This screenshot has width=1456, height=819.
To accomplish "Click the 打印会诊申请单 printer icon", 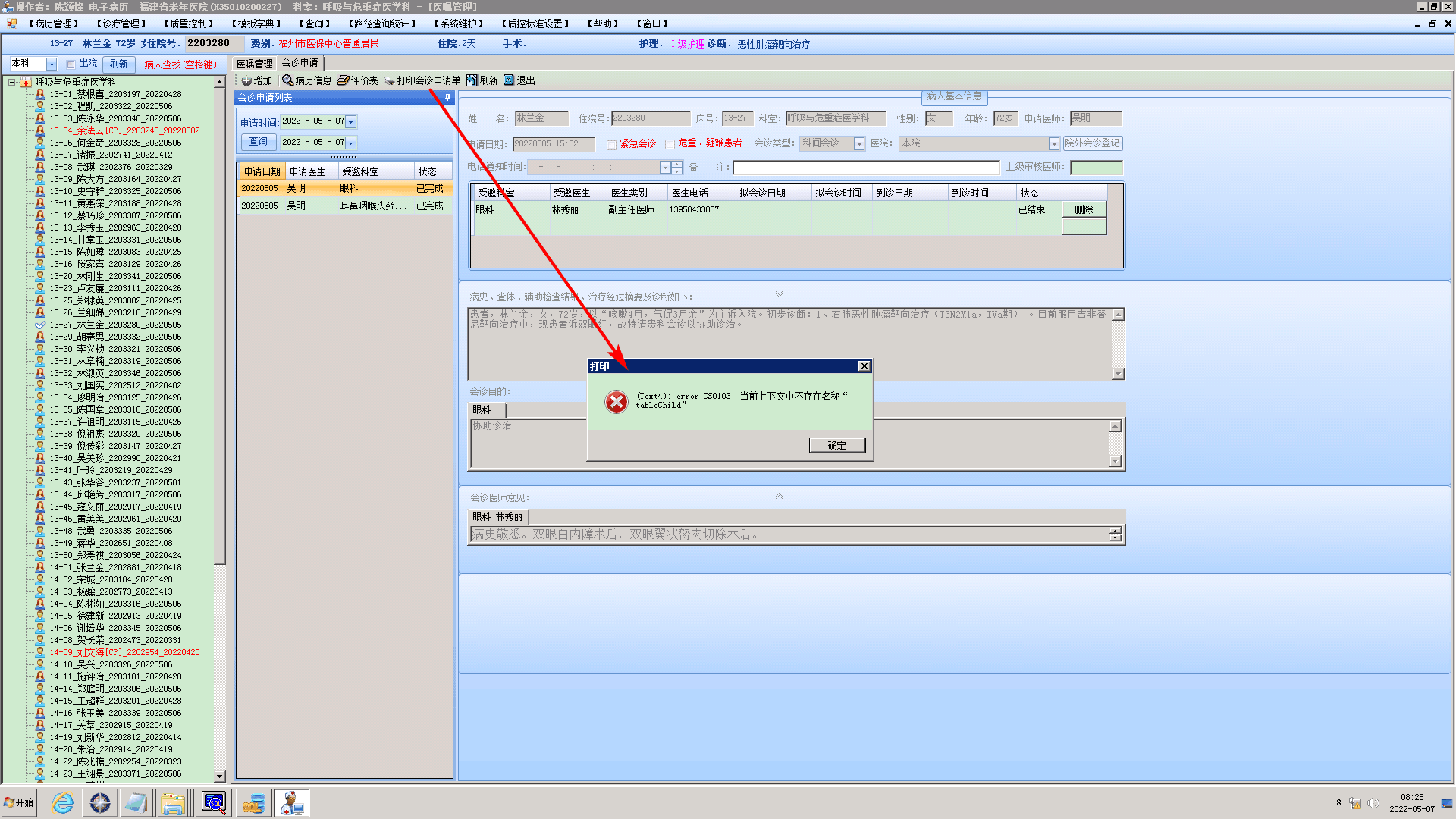I will [390, 80].
